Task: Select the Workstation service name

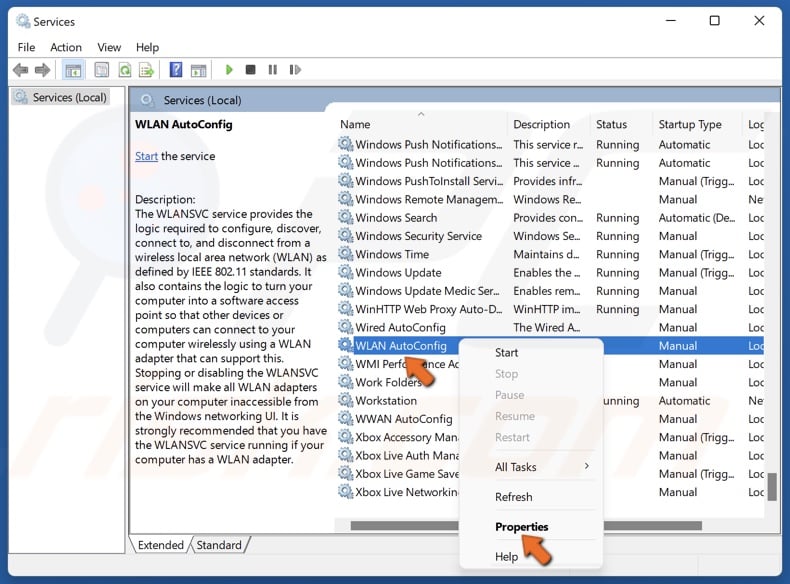Action: coord(386,401)
